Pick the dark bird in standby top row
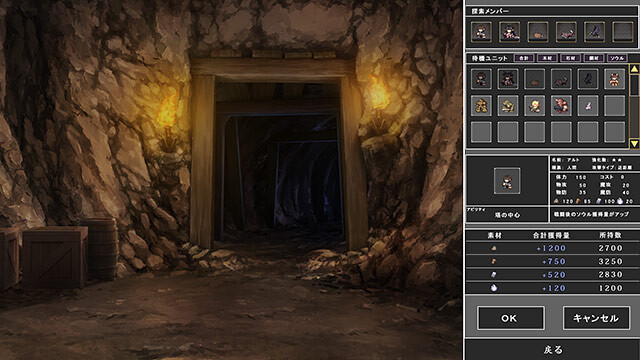 coord(588,79)
